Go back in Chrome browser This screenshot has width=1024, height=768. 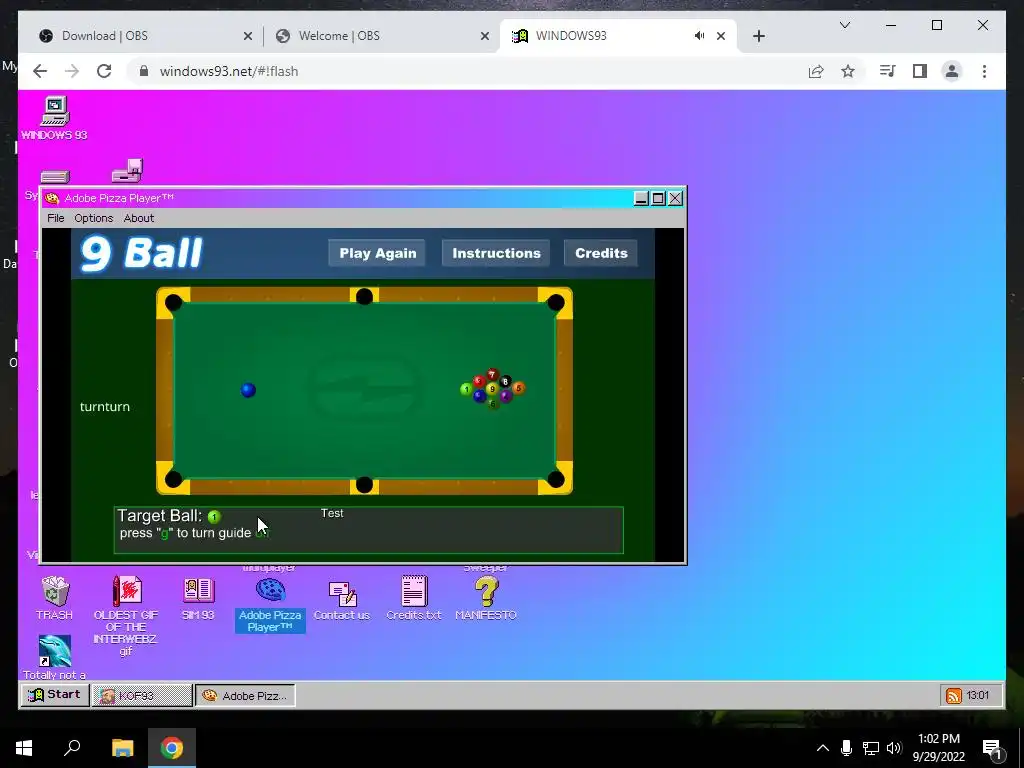[40, 71]
